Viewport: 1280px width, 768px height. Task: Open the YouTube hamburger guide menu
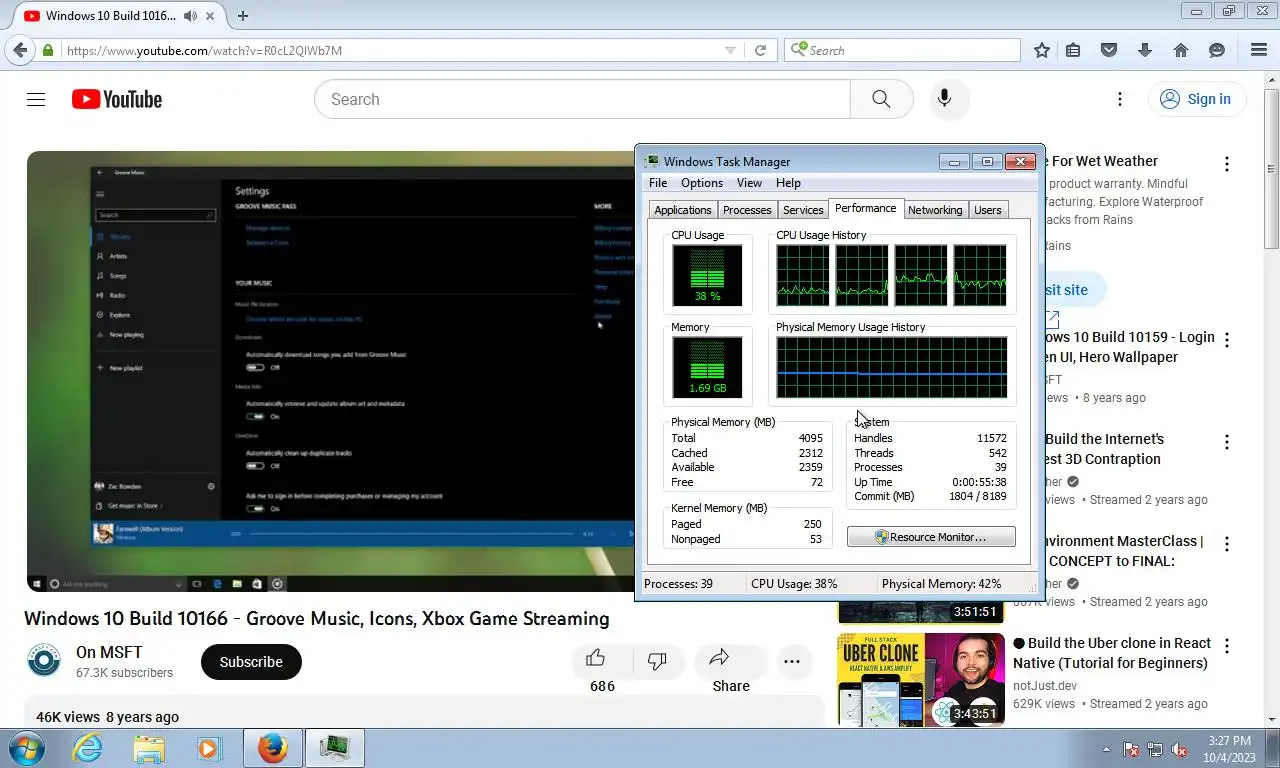(36, 99)
